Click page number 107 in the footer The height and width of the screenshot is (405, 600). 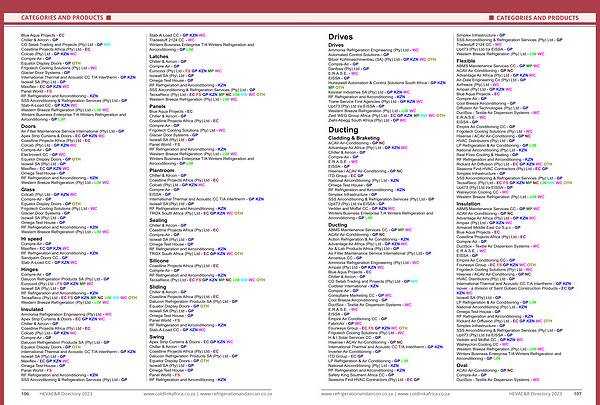(x=577, y=394)
